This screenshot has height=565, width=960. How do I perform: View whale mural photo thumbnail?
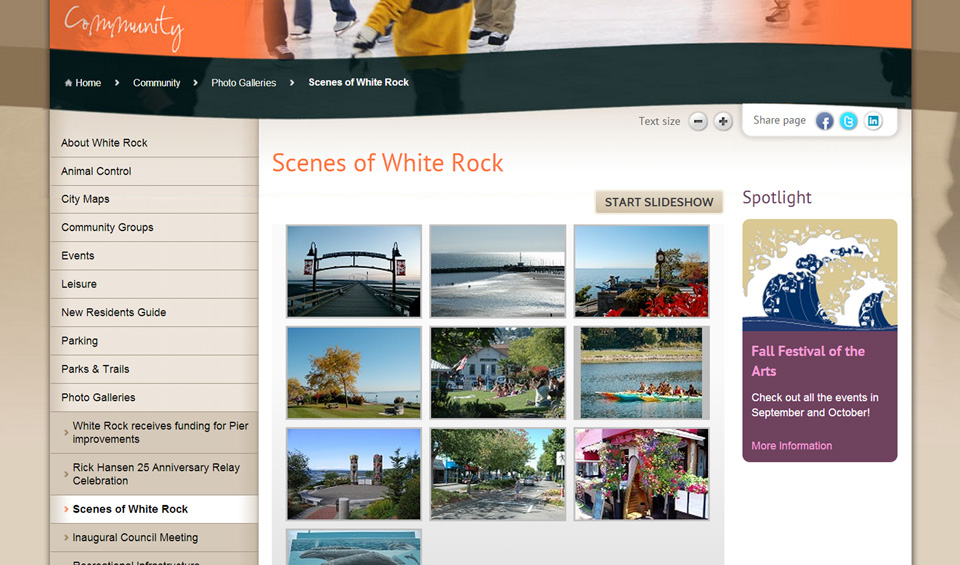coord(354,547)
